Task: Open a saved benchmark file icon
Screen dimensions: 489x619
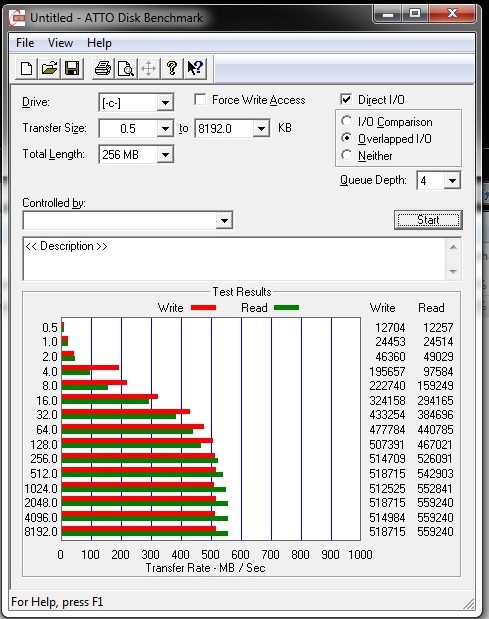Action: (x=49, y=68)
